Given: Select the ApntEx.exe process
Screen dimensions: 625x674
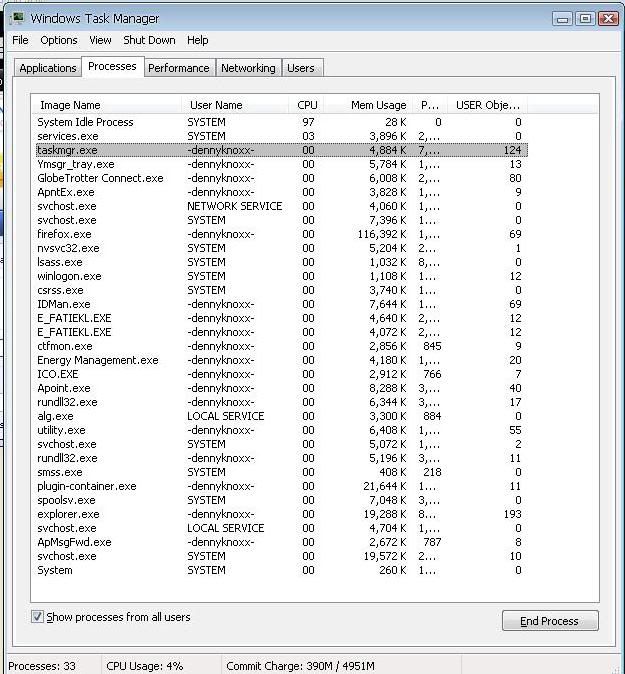Looking at the screenshot, I should [x=282, y=192].
